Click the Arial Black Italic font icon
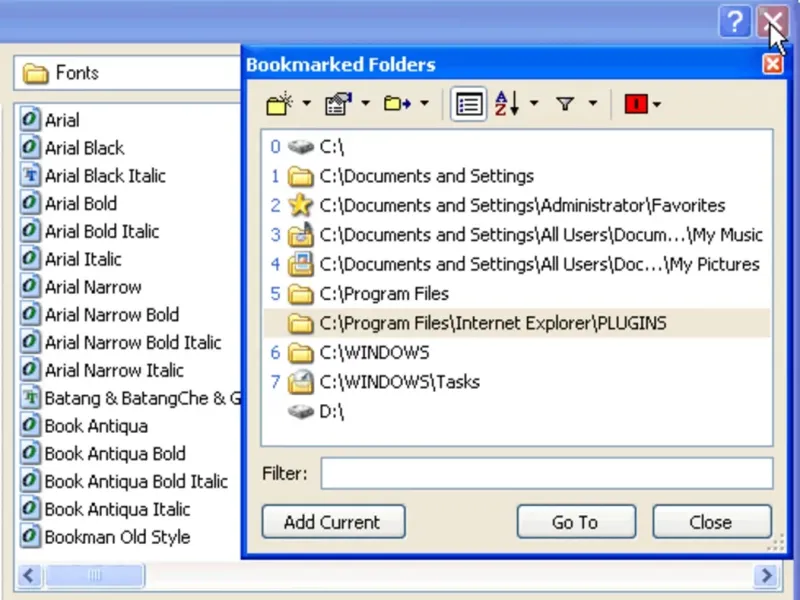Viewport: 800px width, 600px height. click(x=30, y=175)
